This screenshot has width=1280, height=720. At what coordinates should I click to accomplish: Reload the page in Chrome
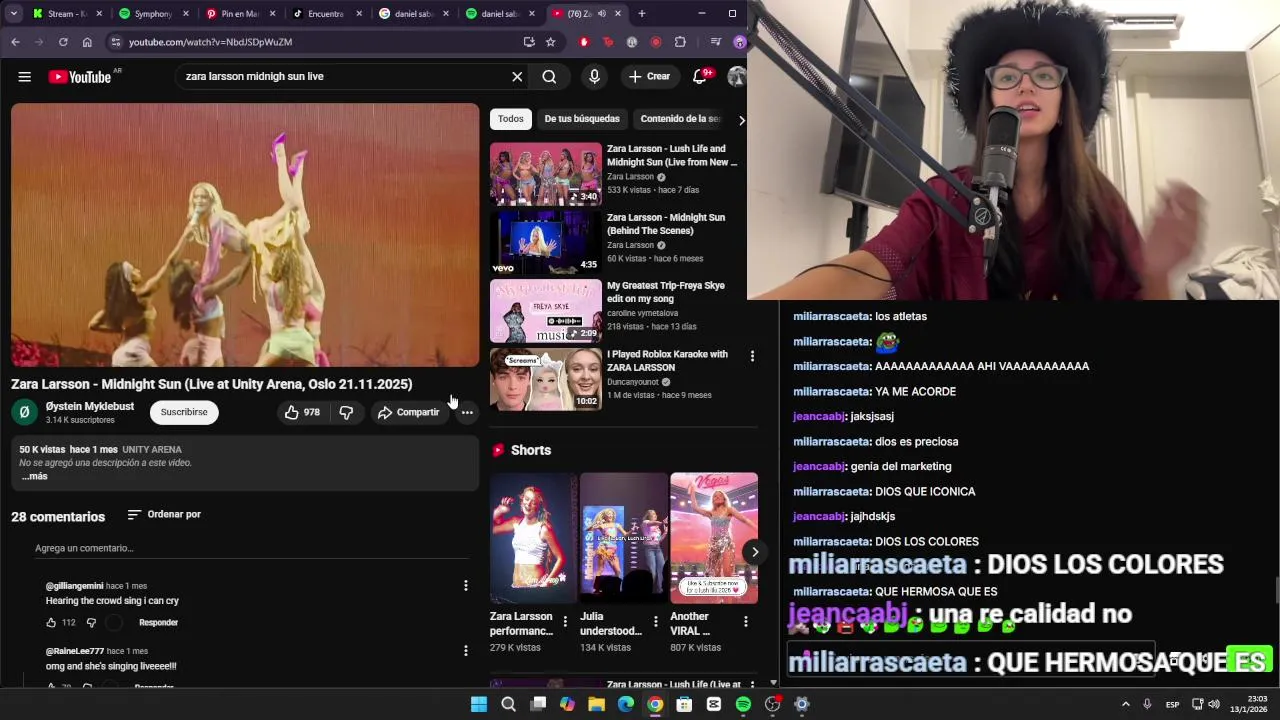[63, 42]
